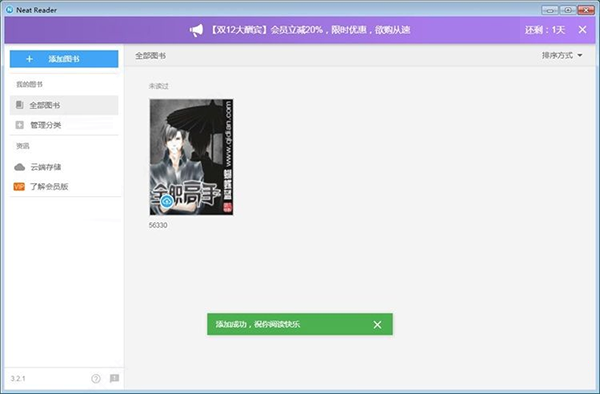Viewport: 600px width, 394px height.
Task: Click the feedback message icon
Action: pos(114,379)
